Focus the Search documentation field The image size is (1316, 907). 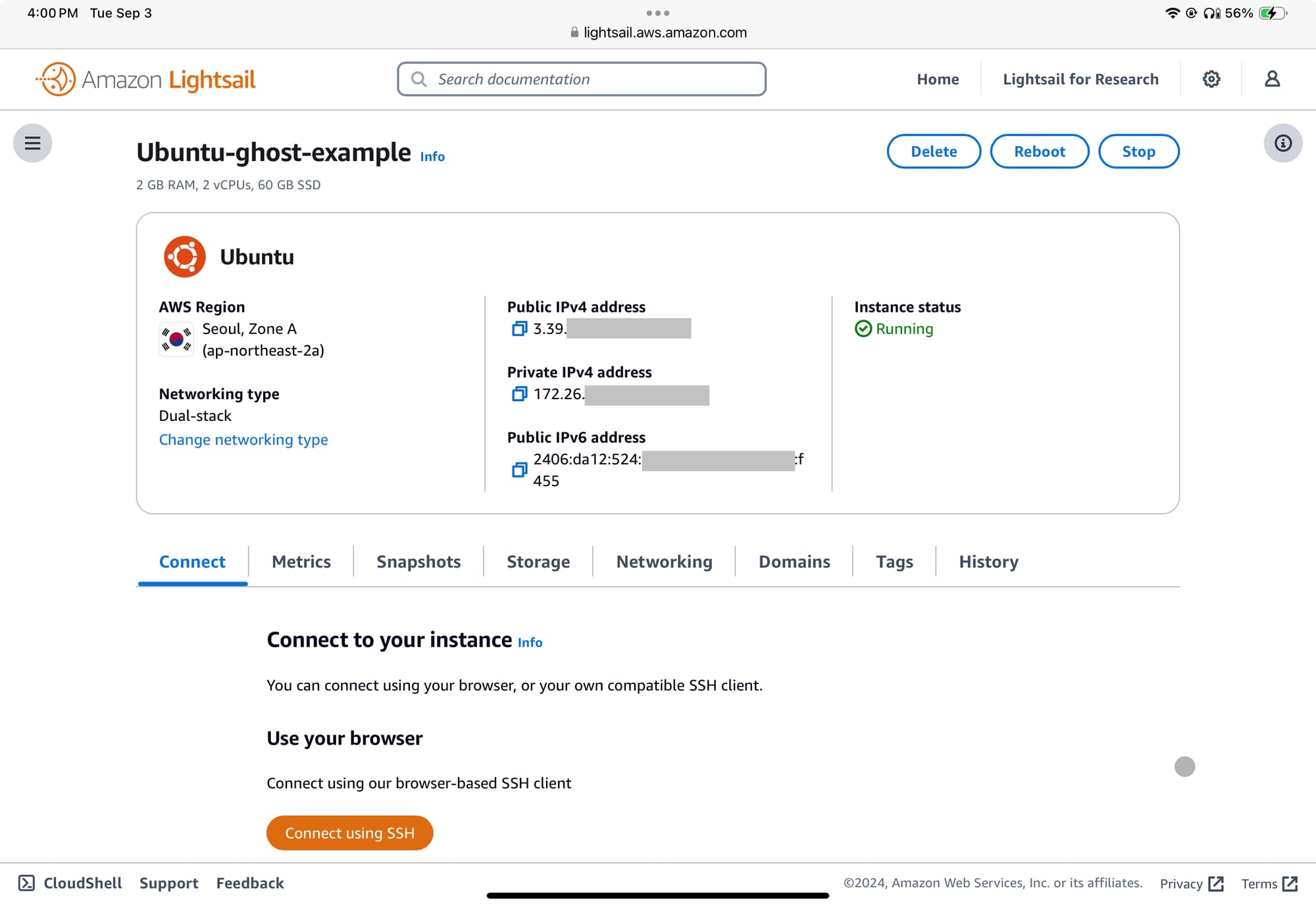pos(582,79)
